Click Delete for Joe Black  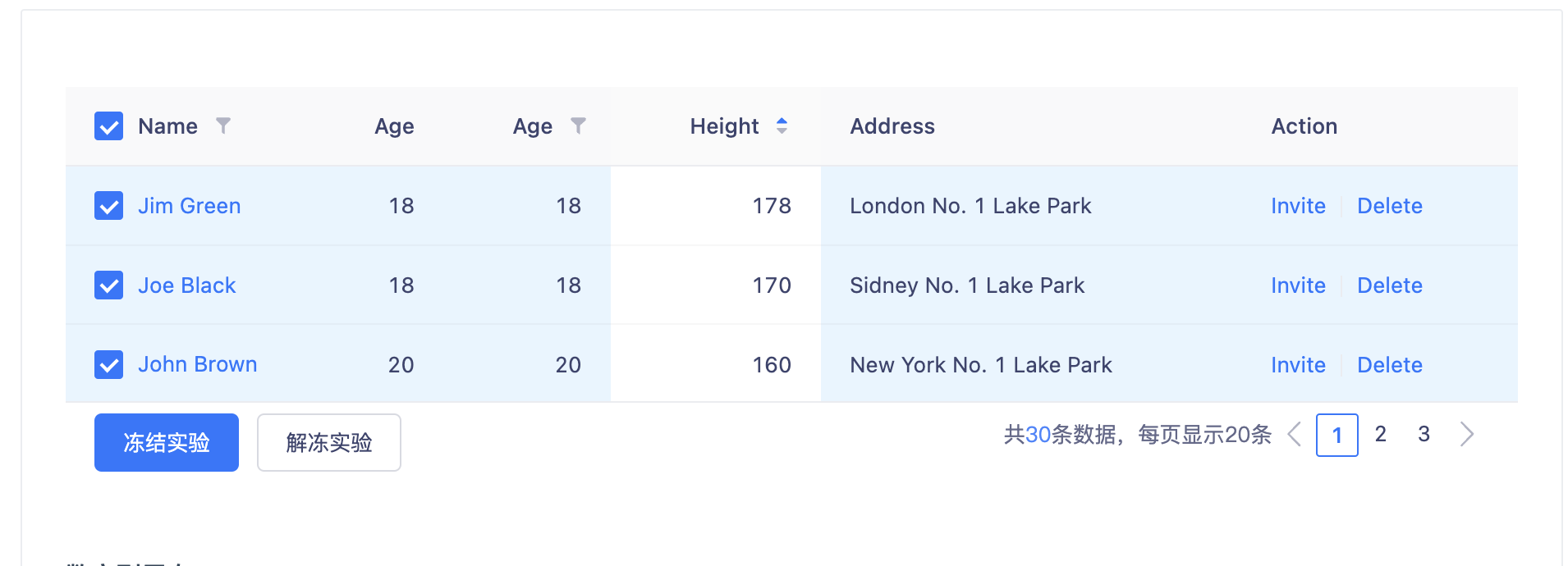click(1389, 285)
